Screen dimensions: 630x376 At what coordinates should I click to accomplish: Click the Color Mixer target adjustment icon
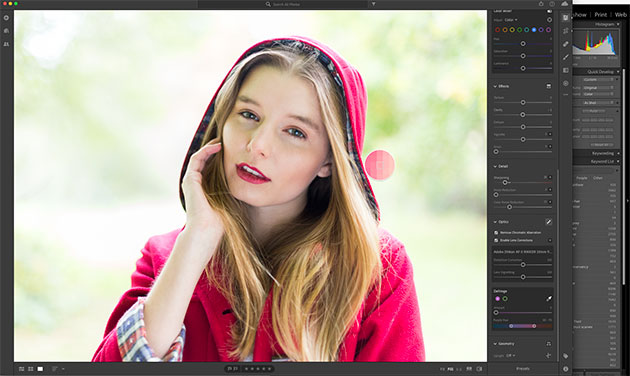pyautogui.click(x=549, y=20)
